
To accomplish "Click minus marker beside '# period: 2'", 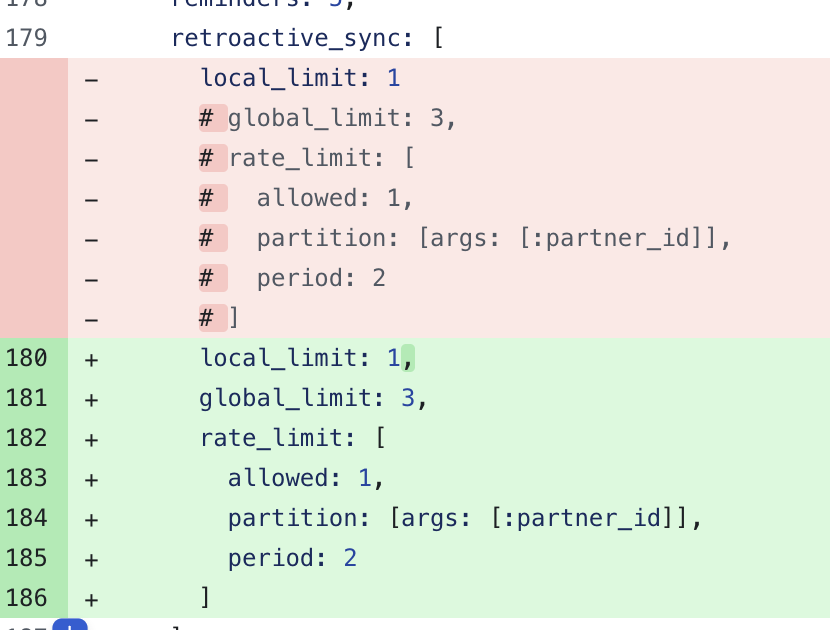I will [91, 280].
